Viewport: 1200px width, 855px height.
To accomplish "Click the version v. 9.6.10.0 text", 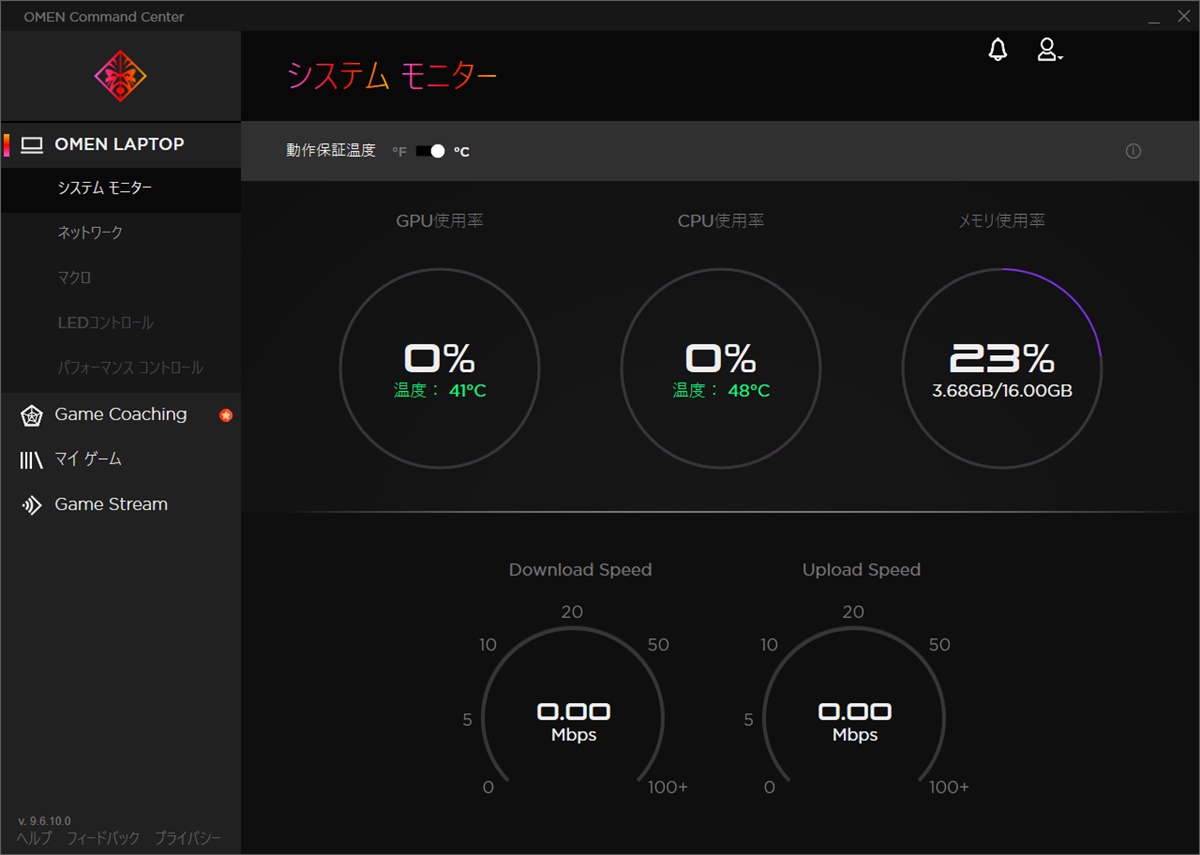I will [44, 821].
